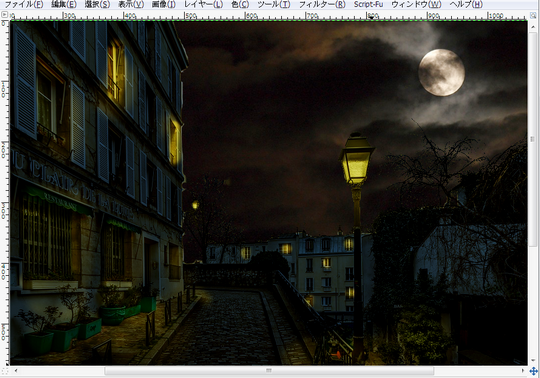
Task: Open image menu via ruler corner triangle button
Action: point(4,14)
